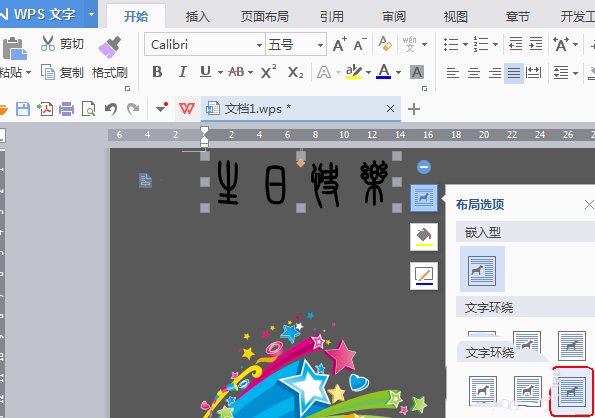595x418 pixels.
Task: Open 引用 ribbon tab
Action: tap(332, 16)
